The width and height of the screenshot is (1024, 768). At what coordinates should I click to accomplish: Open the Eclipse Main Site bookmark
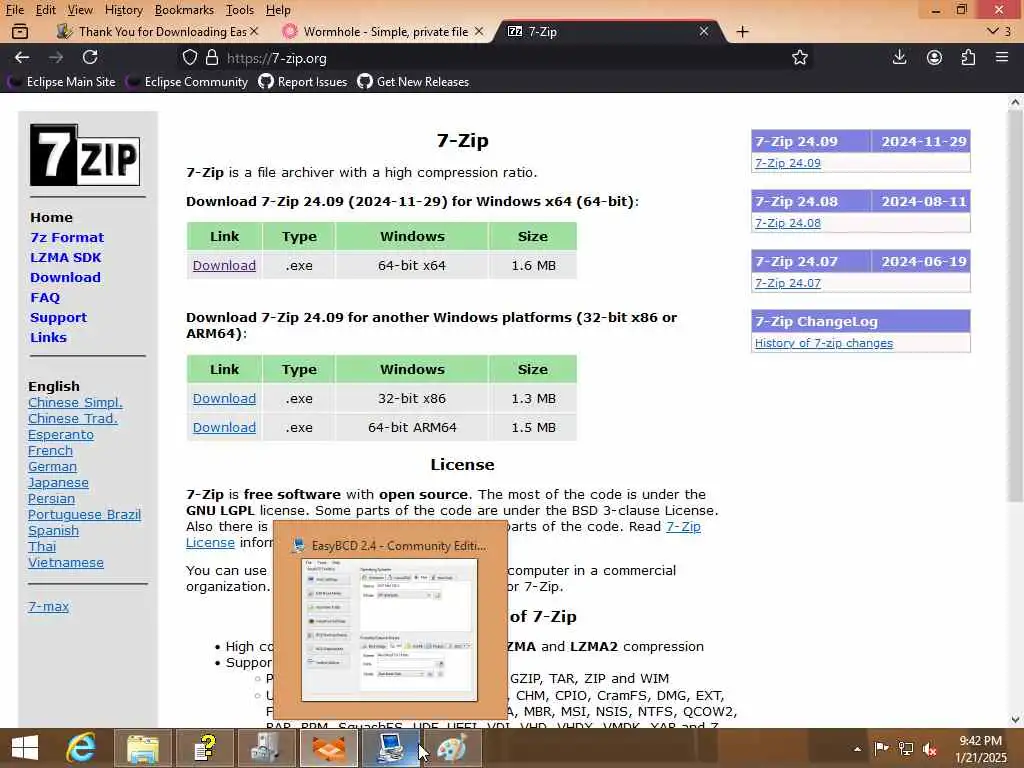click(x=62, y=82)
